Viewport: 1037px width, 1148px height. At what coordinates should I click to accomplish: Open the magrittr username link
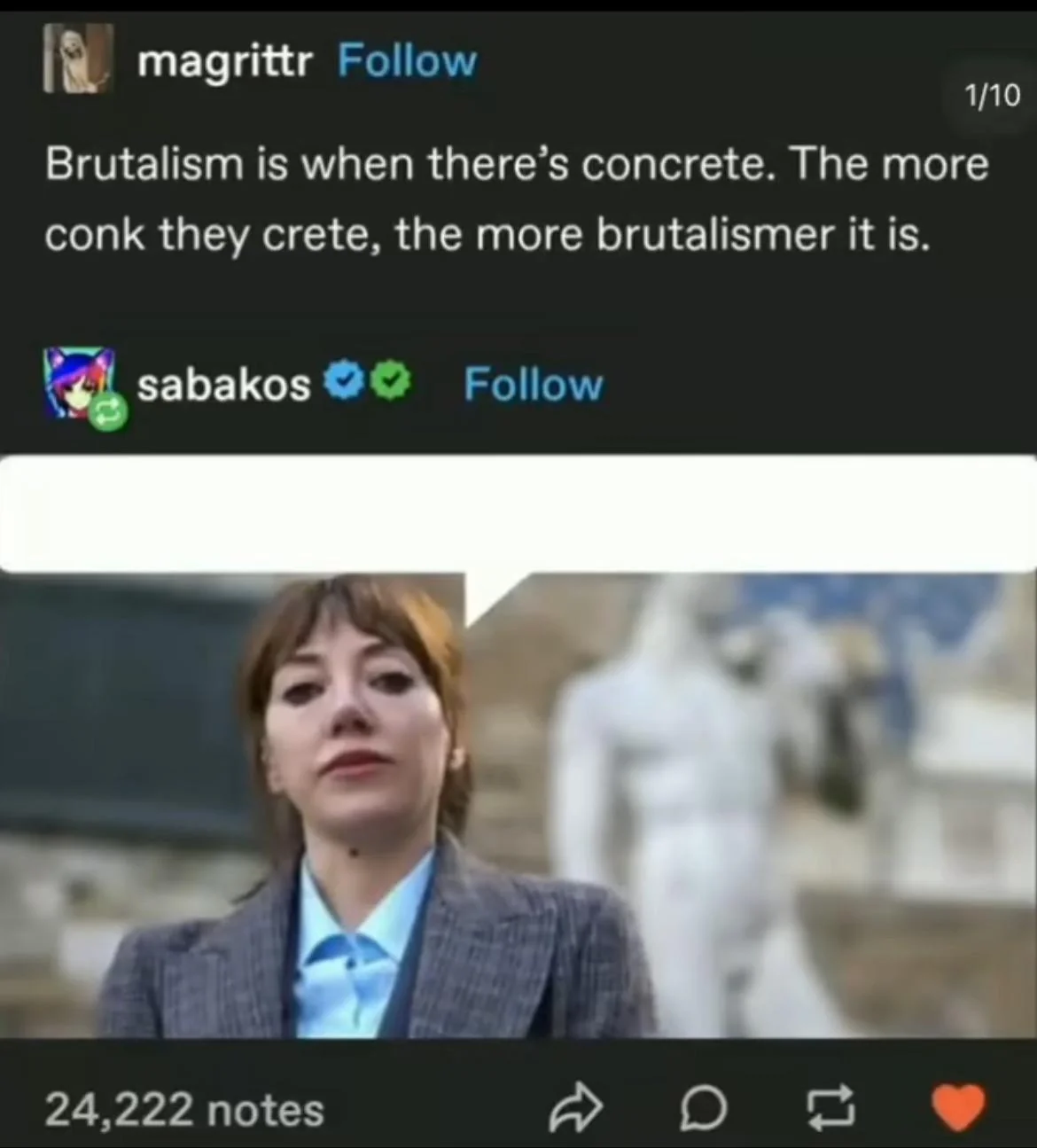tap(224, 60)
